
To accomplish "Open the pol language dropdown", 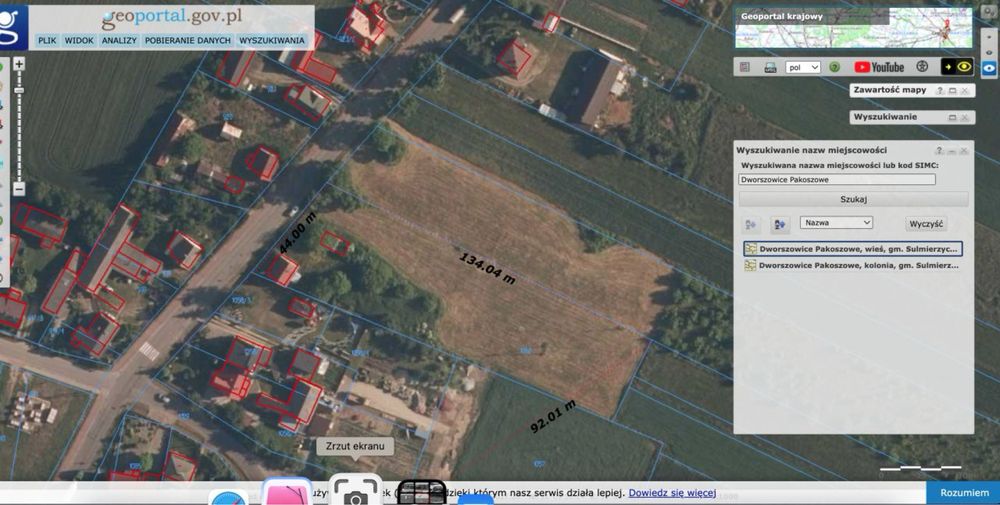I will [802, 67].
